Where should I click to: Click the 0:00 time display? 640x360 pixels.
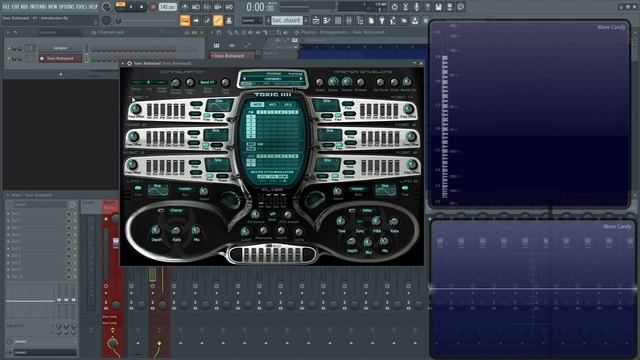261,7
